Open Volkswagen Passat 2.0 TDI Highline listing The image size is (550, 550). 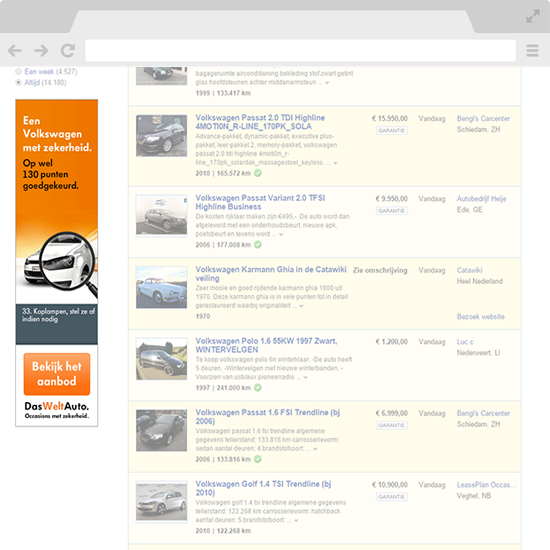tap(260, 122)
